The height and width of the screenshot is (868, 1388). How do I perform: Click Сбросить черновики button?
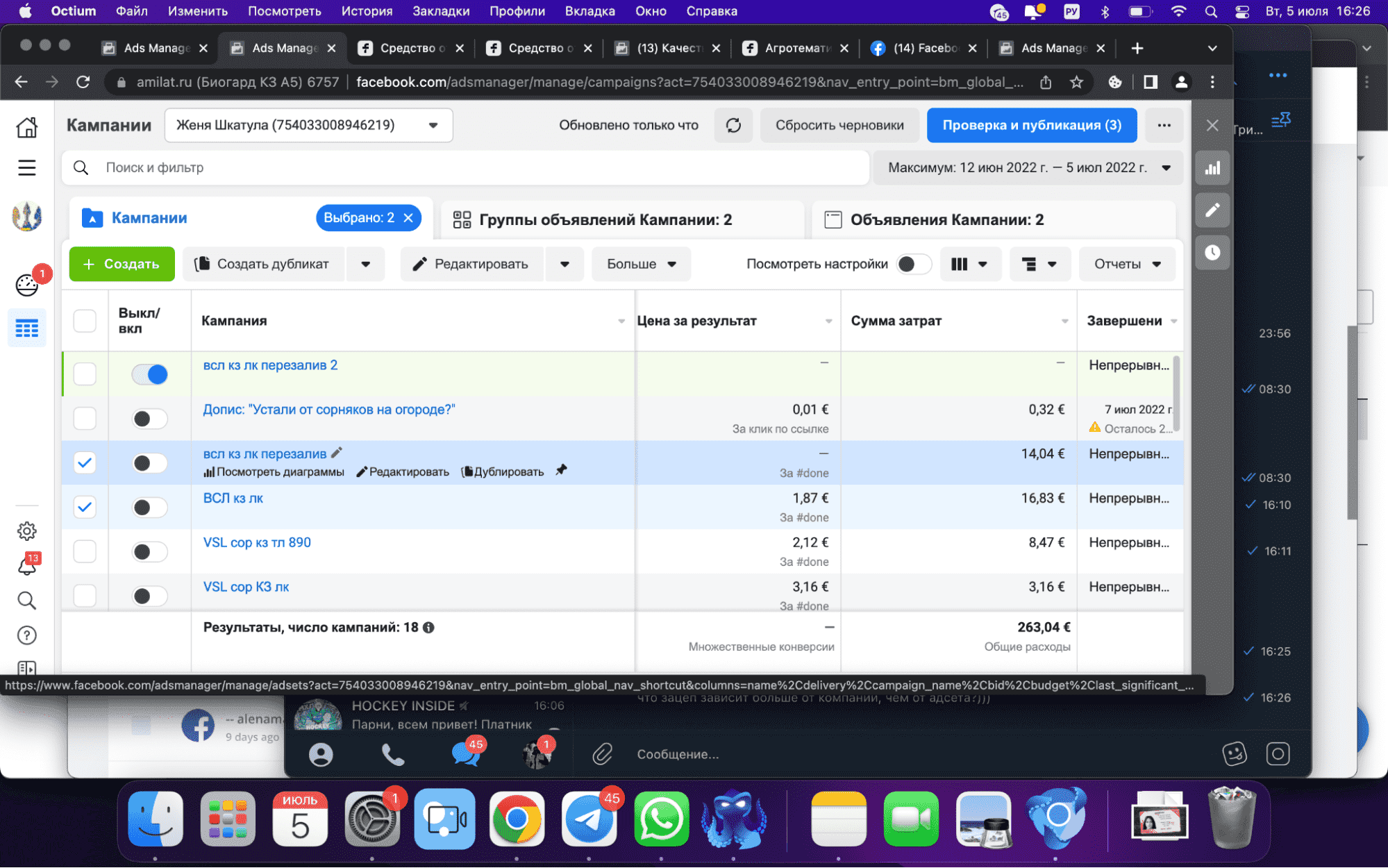(x=839, y=125)
